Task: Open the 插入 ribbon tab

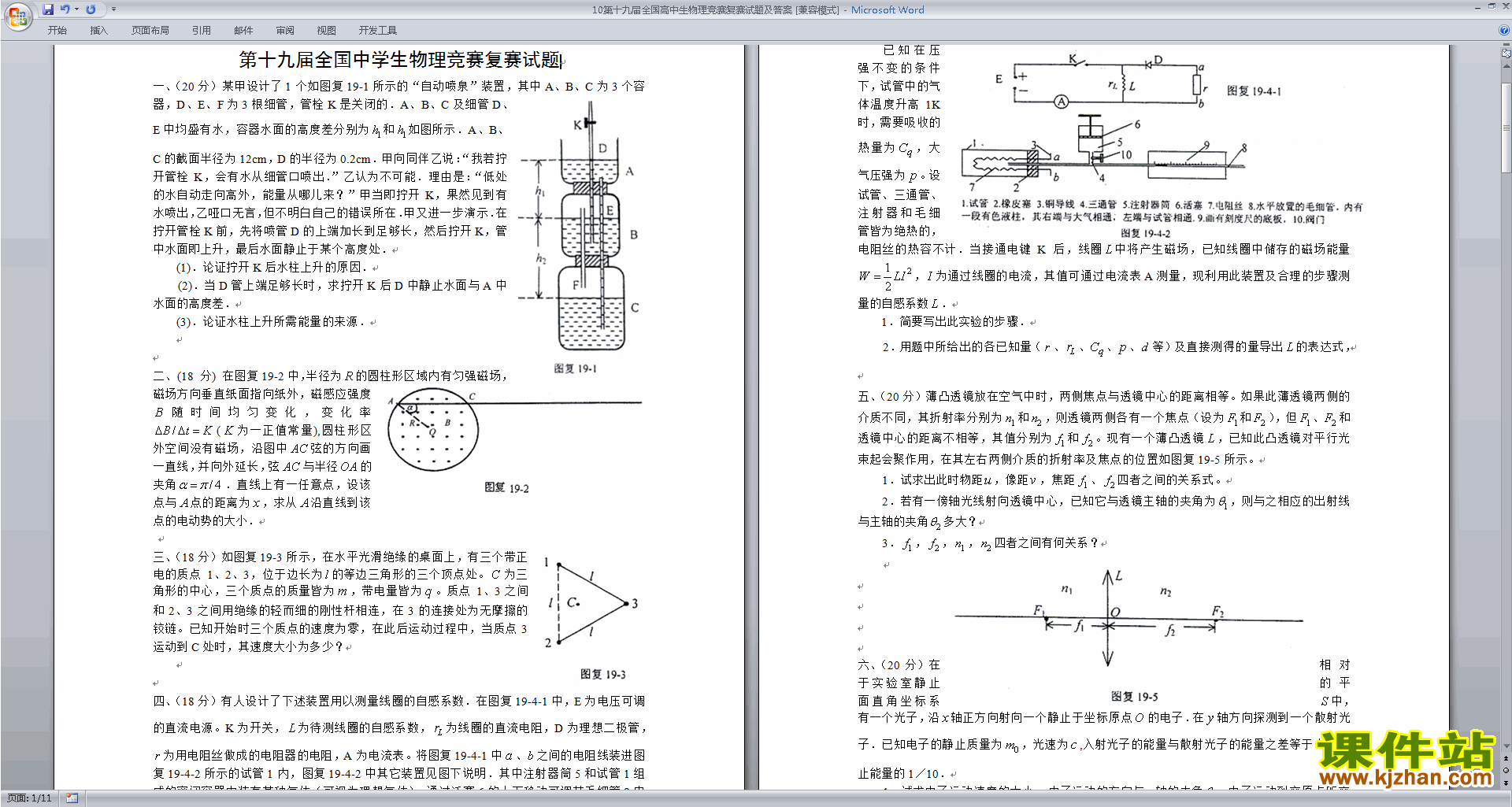Action: tap(98, 31)
